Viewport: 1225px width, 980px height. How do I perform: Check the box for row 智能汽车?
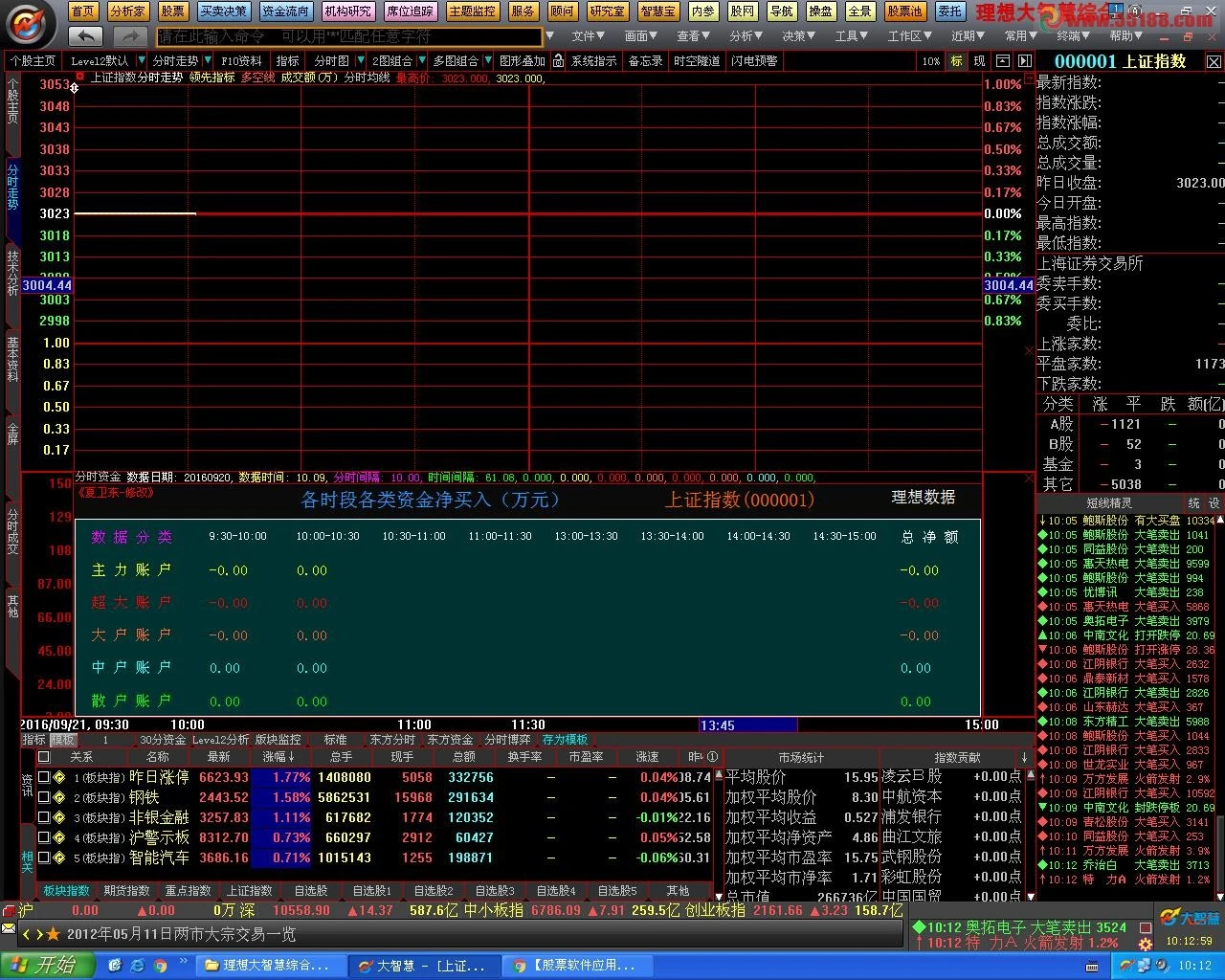[44, 857]
